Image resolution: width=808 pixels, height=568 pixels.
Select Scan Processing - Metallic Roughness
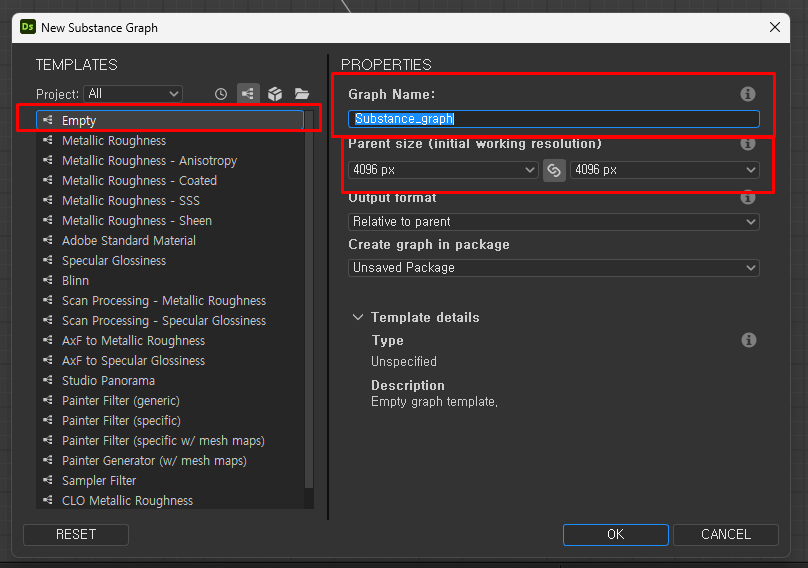tap(170, 300)
